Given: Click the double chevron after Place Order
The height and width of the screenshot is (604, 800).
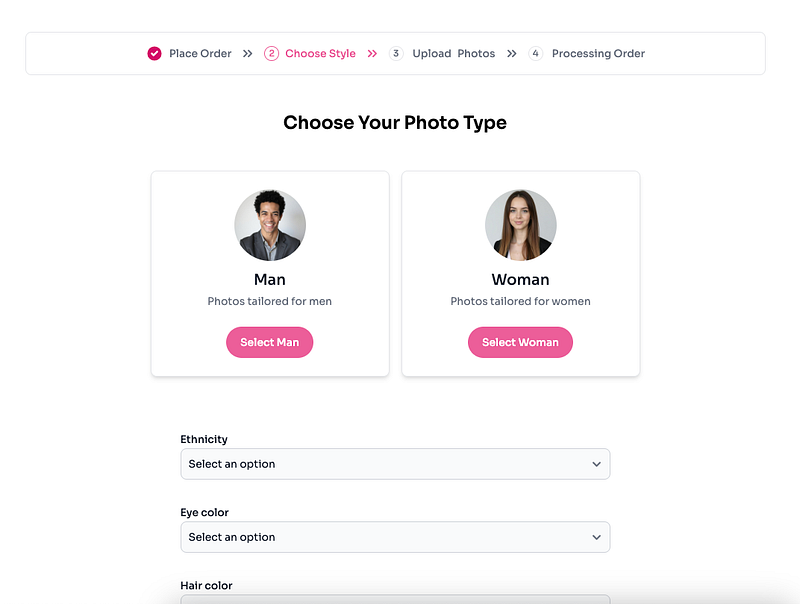Looking at the screenshot, I should point(247,54).
